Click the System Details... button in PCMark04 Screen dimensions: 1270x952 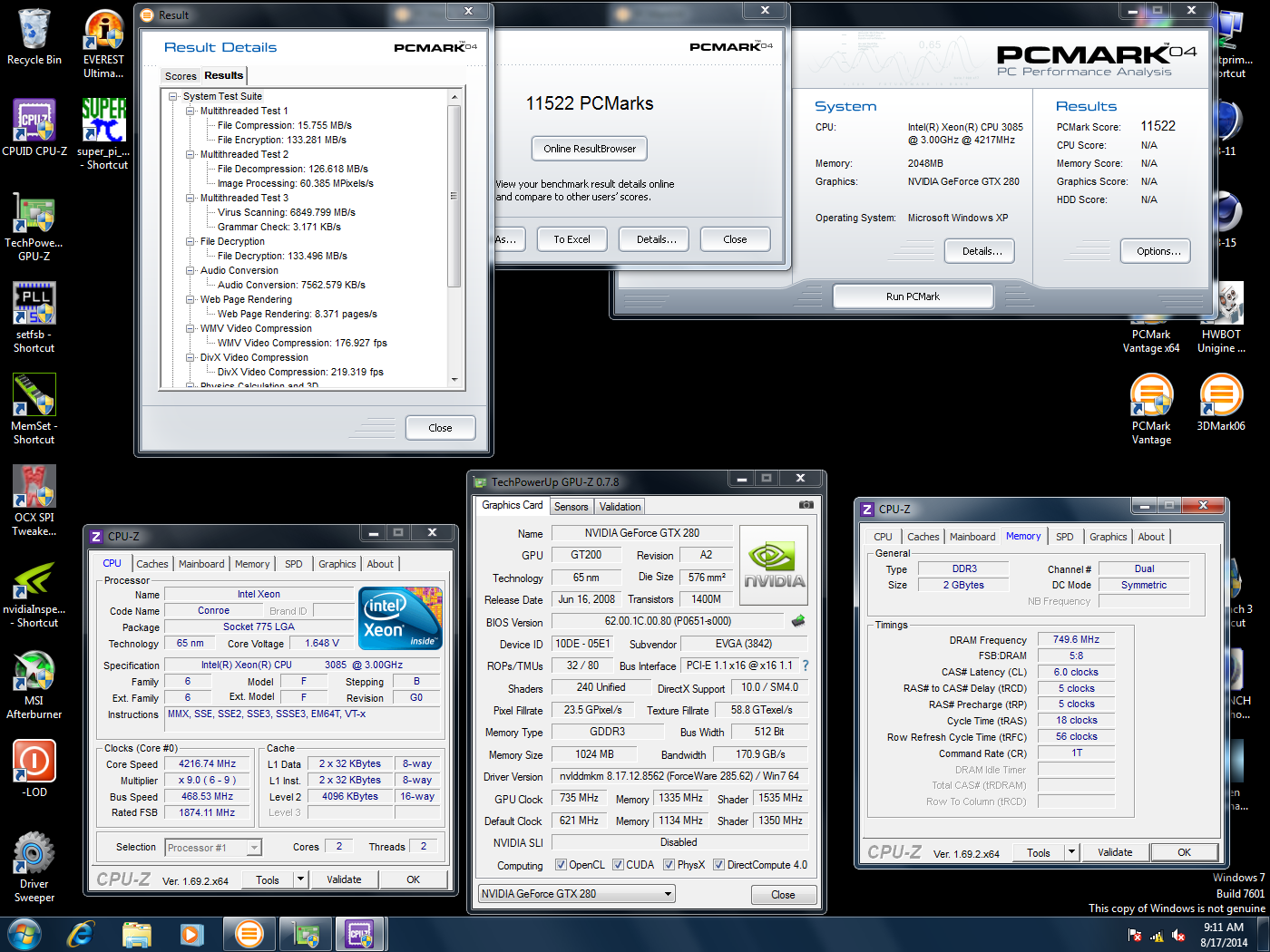tap(982, 251)
